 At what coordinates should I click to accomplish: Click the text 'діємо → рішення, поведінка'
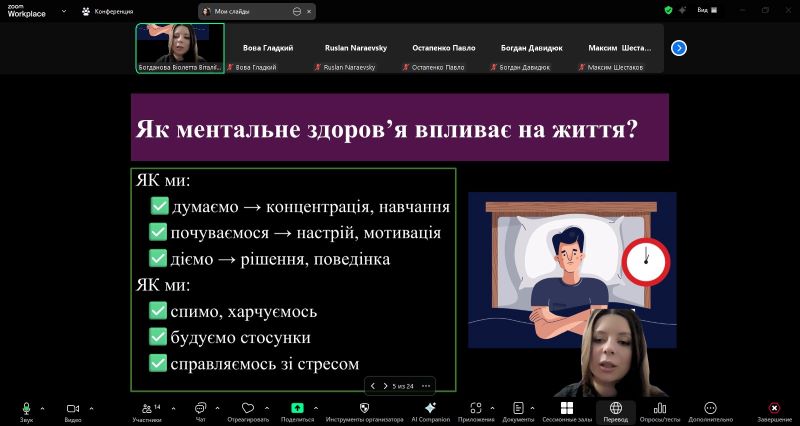(280, 259)
